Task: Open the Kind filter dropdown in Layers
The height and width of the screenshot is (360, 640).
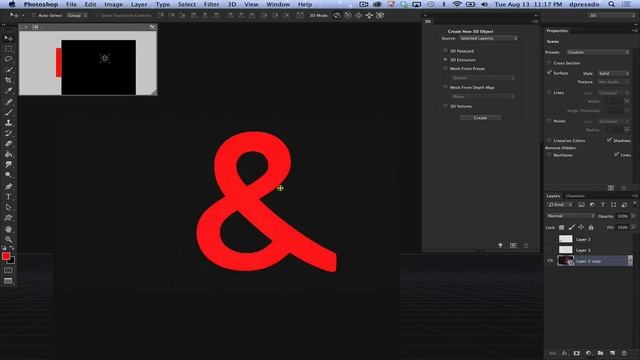Action: click(x=560, y=205)
